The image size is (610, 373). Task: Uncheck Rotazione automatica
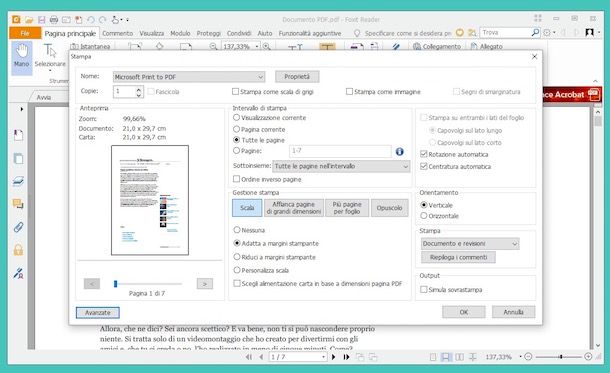(x=424, y=154)
